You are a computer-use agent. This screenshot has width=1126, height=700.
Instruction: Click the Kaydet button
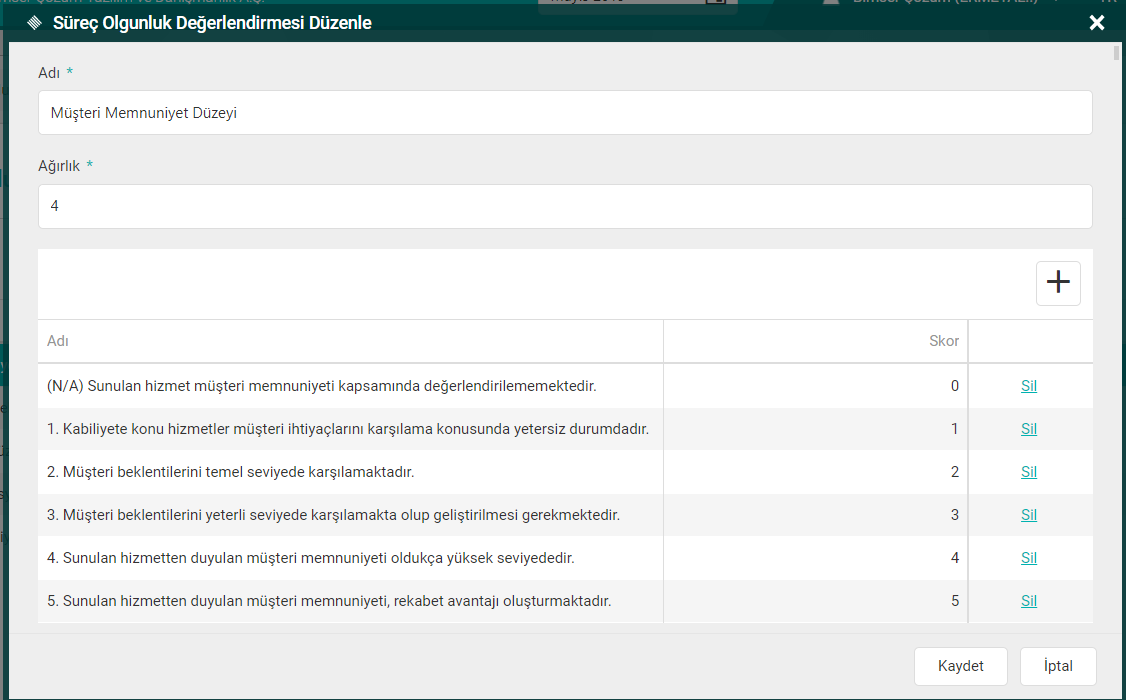pyautogui.click(x=960, y=666)
